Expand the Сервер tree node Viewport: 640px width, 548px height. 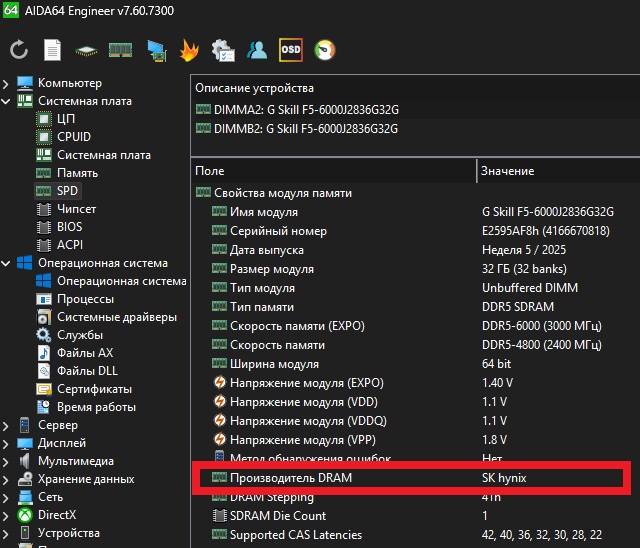coord(5,425)
